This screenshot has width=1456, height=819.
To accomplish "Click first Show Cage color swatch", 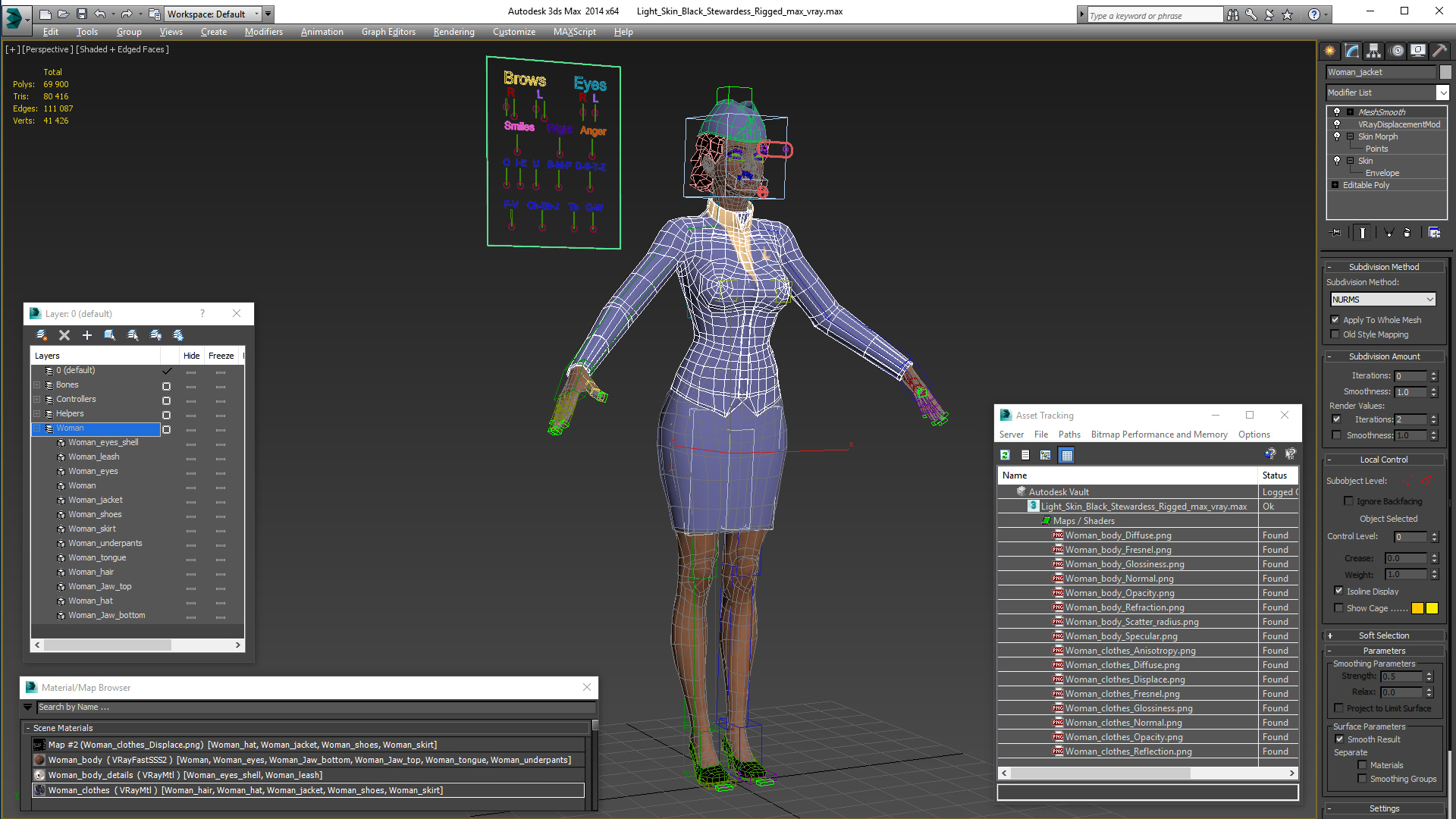I will pyautogui.click(x=1417, y=608).
